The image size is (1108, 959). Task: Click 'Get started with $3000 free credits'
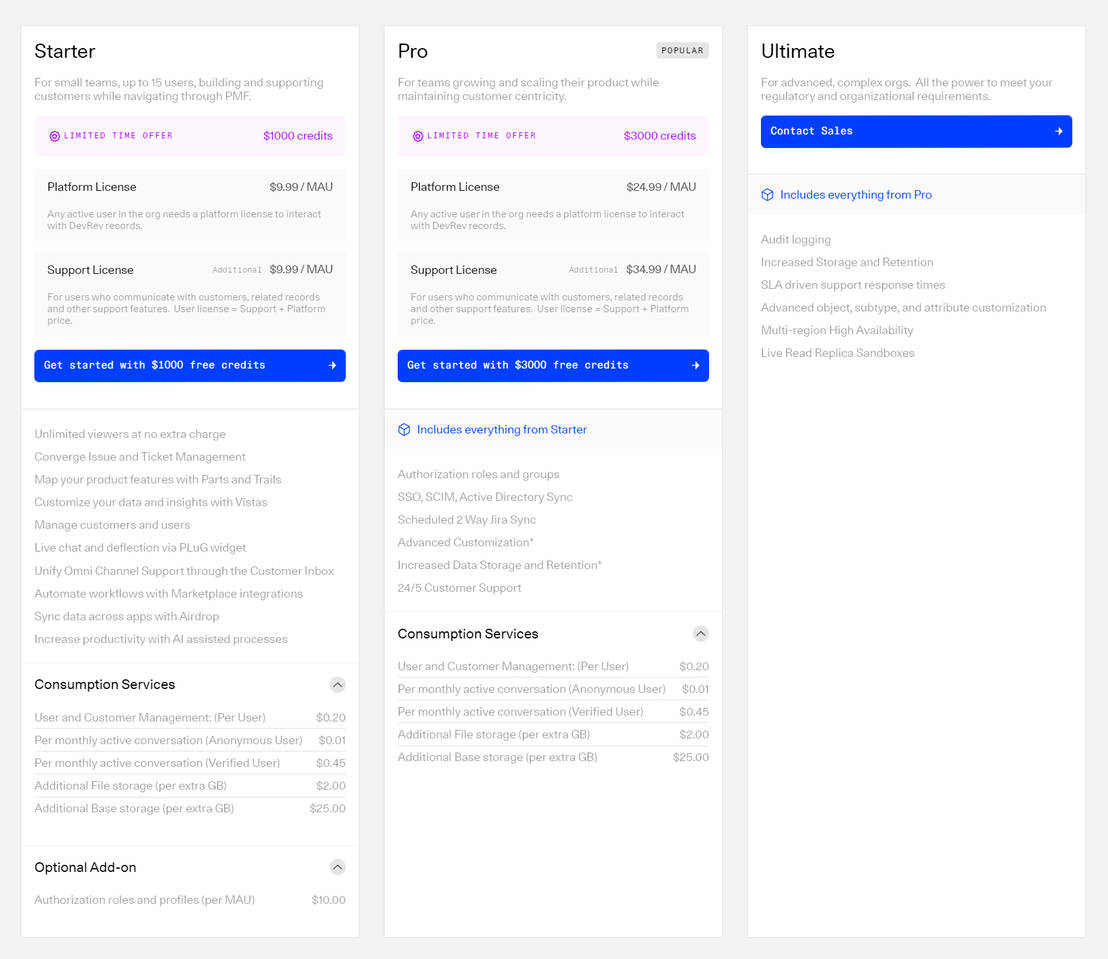pos(553,365)
